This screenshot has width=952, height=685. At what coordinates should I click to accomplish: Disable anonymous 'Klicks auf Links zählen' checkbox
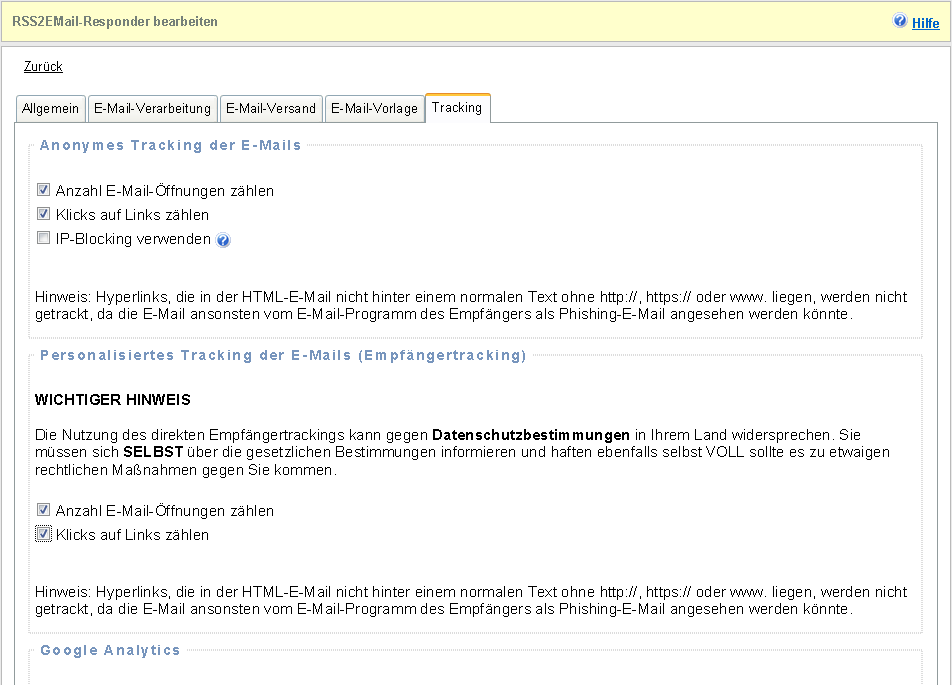point(43,214)
